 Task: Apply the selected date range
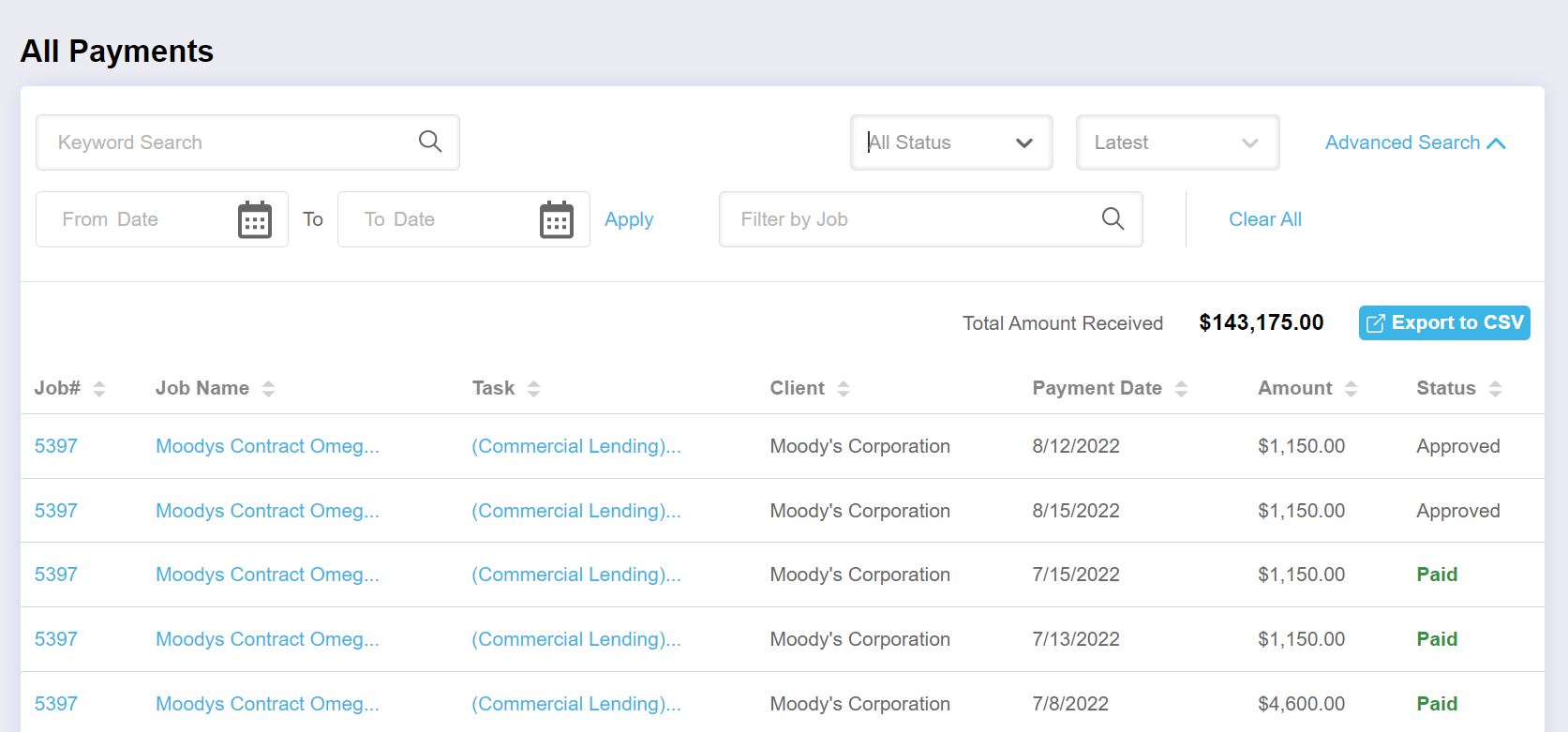tap(629, 219)
